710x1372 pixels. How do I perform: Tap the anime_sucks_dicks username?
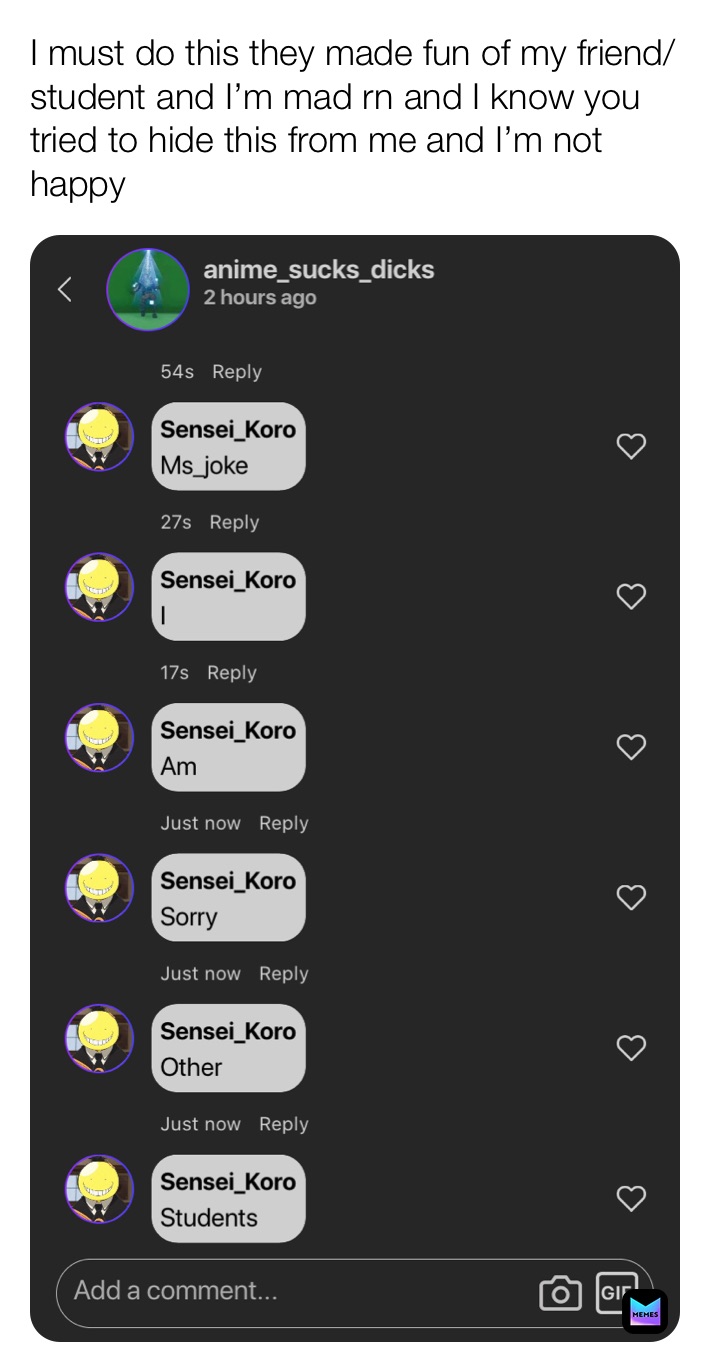pyautogui.click(x=319, y=268)
